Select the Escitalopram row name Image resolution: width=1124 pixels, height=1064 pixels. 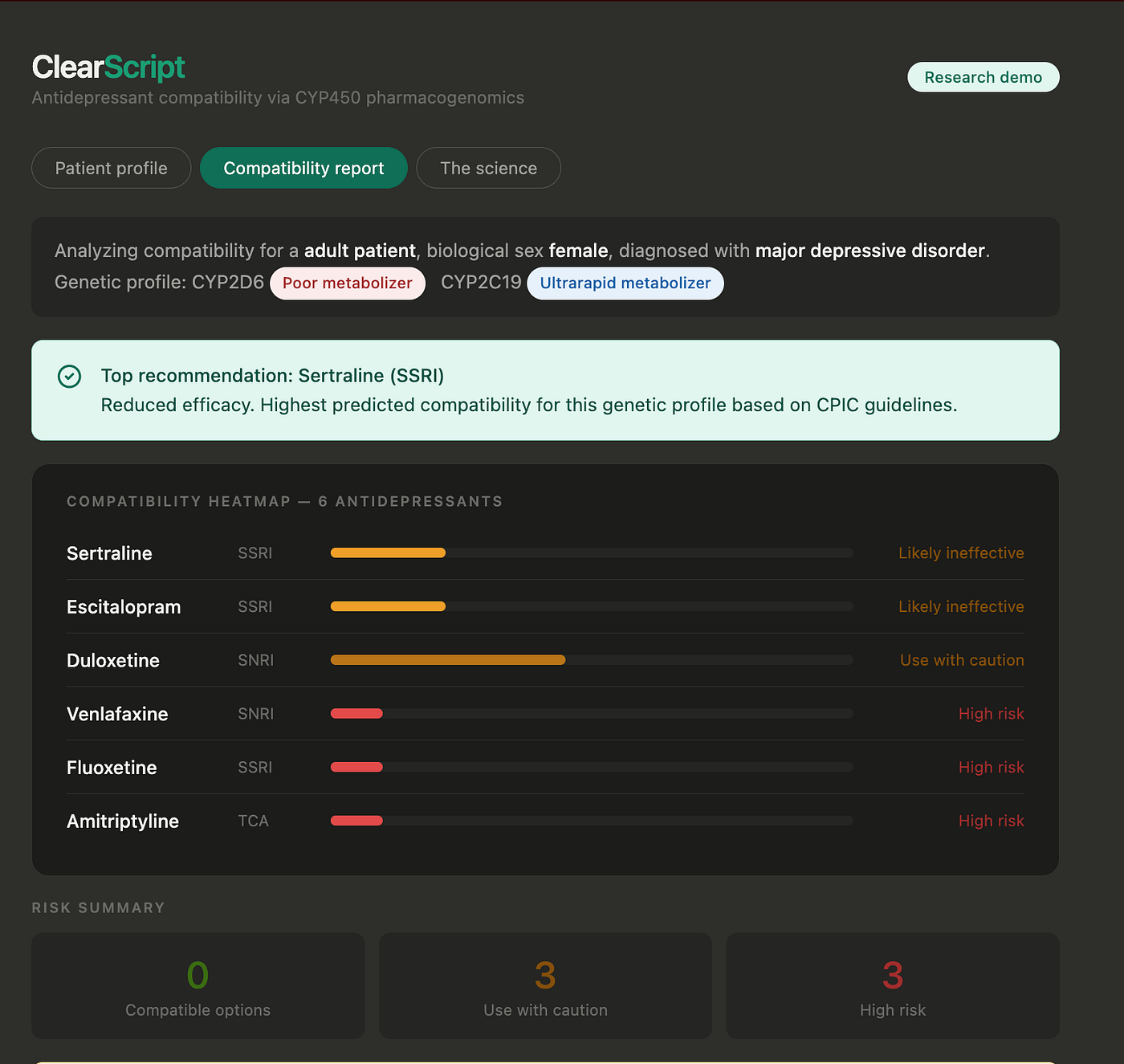[x=124, y=607]
